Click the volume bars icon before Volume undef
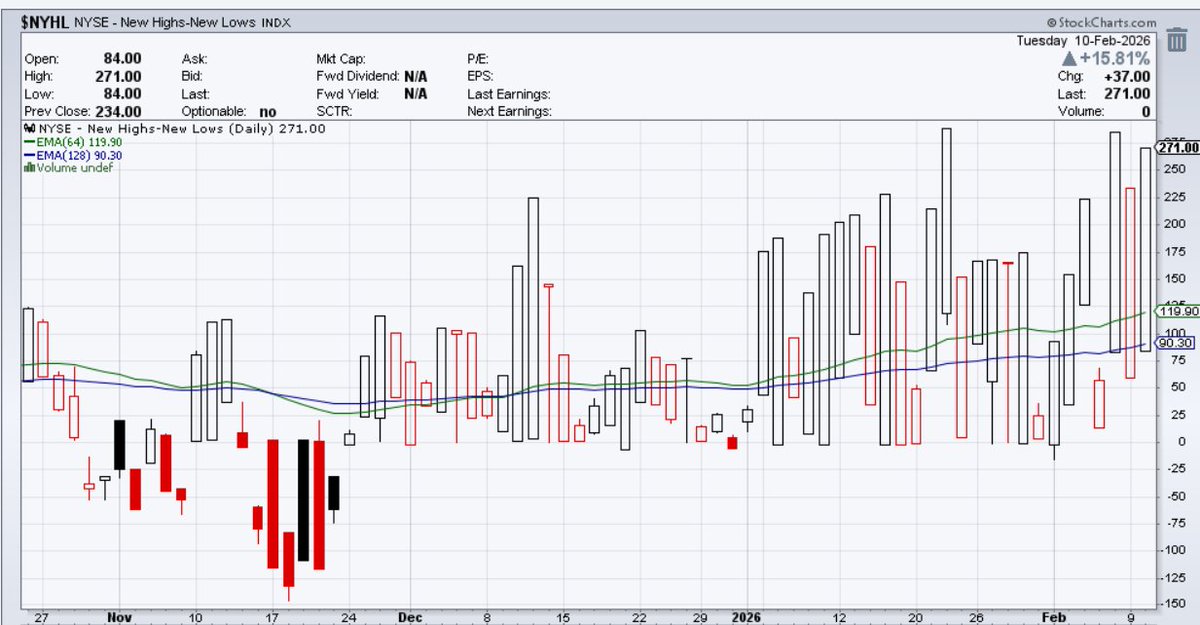The height and width of the screenshot is (625, 1200). (28, 168)
